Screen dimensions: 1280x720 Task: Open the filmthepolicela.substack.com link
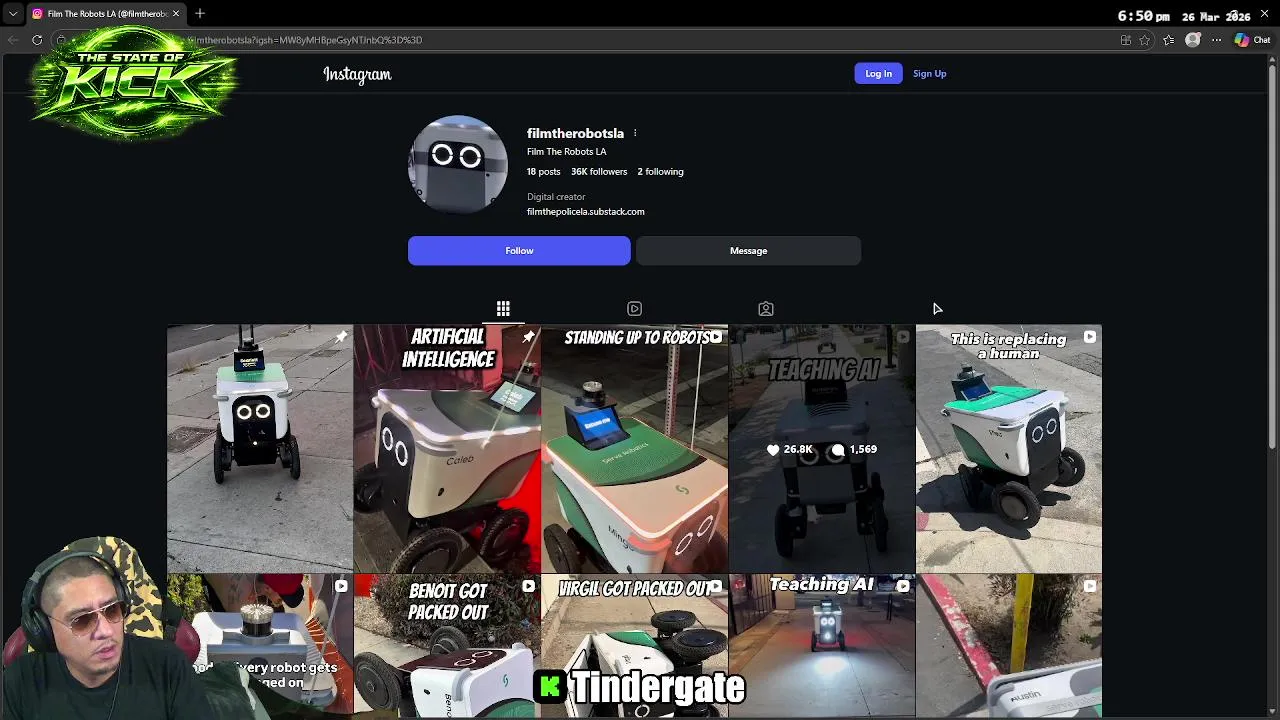586,212
